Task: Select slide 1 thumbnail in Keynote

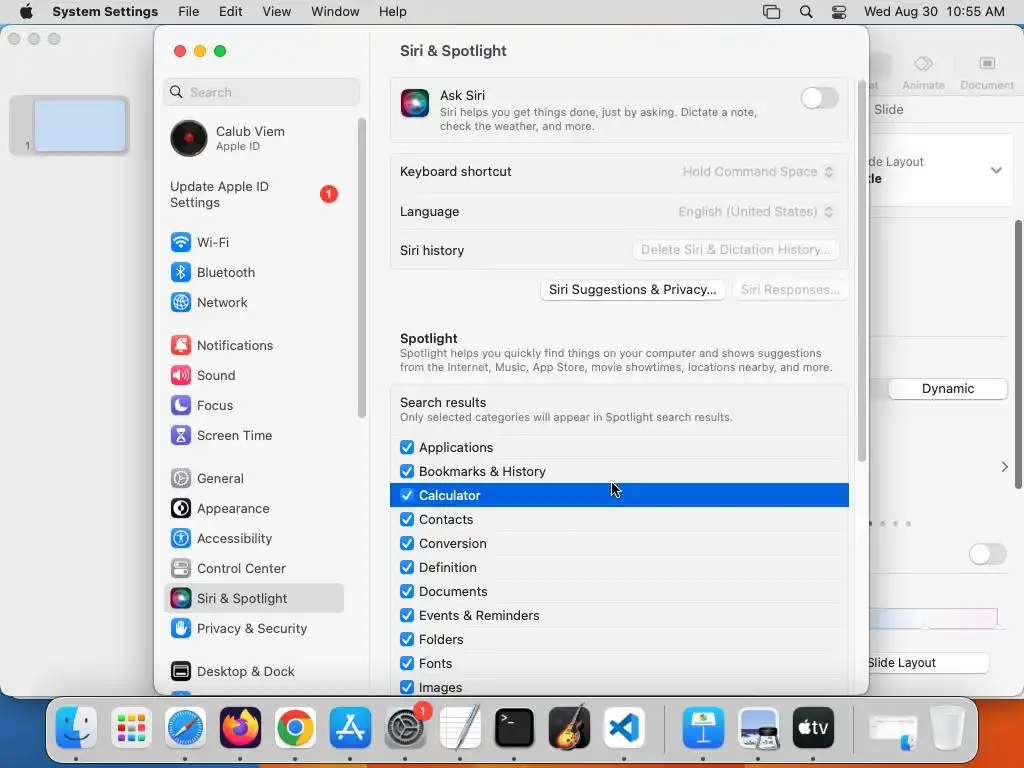Action: (80, 125)
